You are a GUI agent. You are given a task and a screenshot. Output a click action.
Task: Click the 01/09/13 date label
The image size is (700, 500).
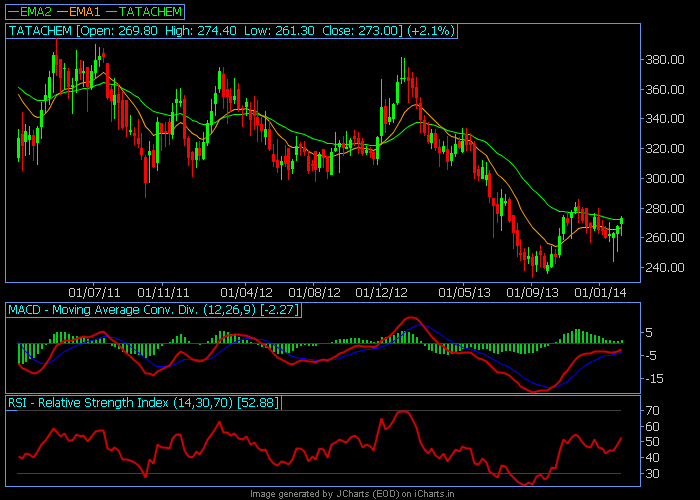(532, 293)
